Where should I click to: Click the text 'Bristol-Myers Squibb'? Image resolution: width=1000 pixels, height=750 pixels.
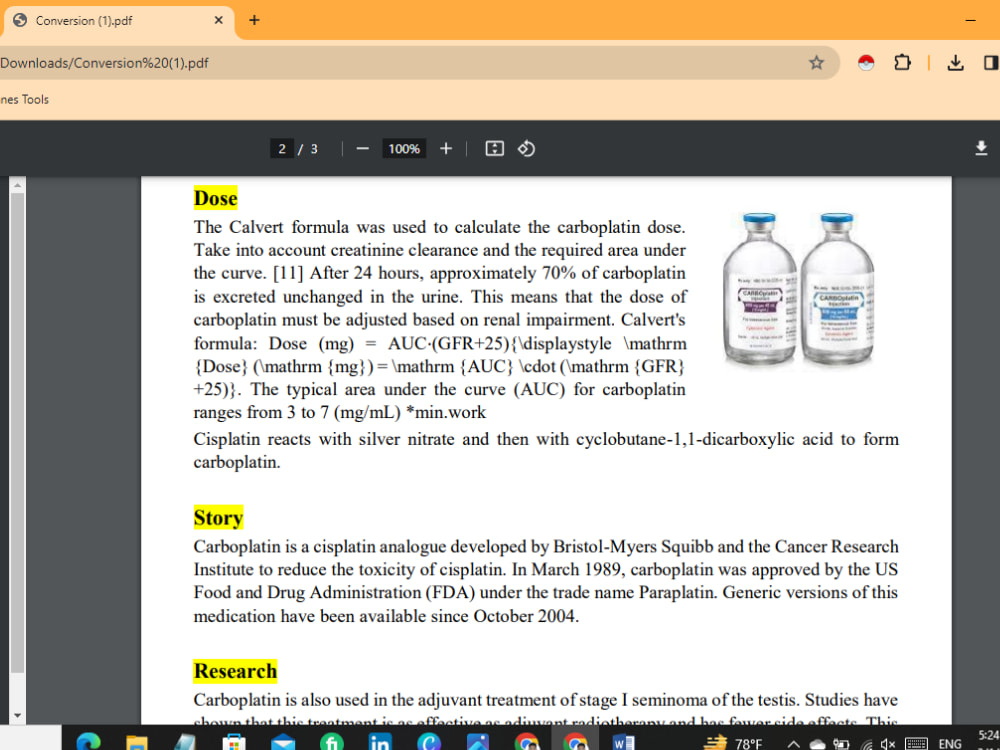point(633,547)
